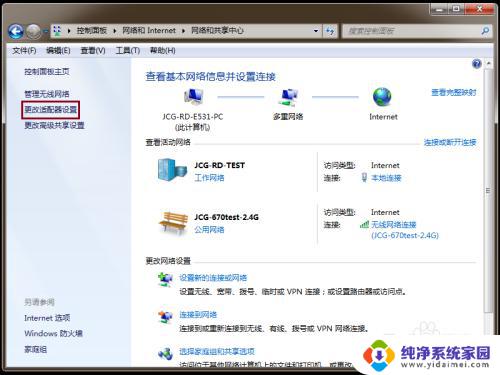Click 连接到网络 link
The width and height of the screenshot is (500, 375).
pyautogui.click(x=198, y=315)
